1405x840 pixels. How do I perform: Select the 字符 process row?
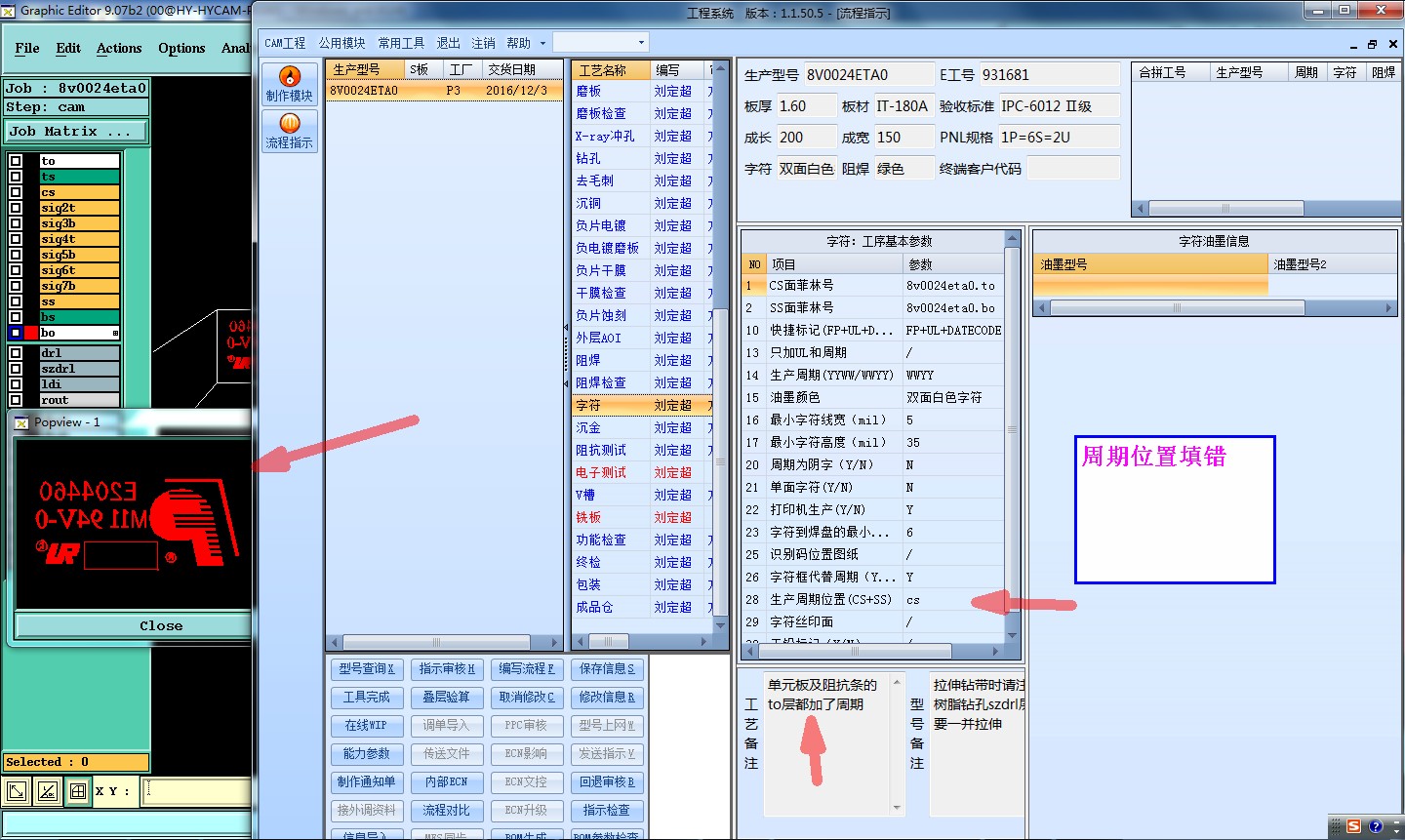(x=644, y=405)
